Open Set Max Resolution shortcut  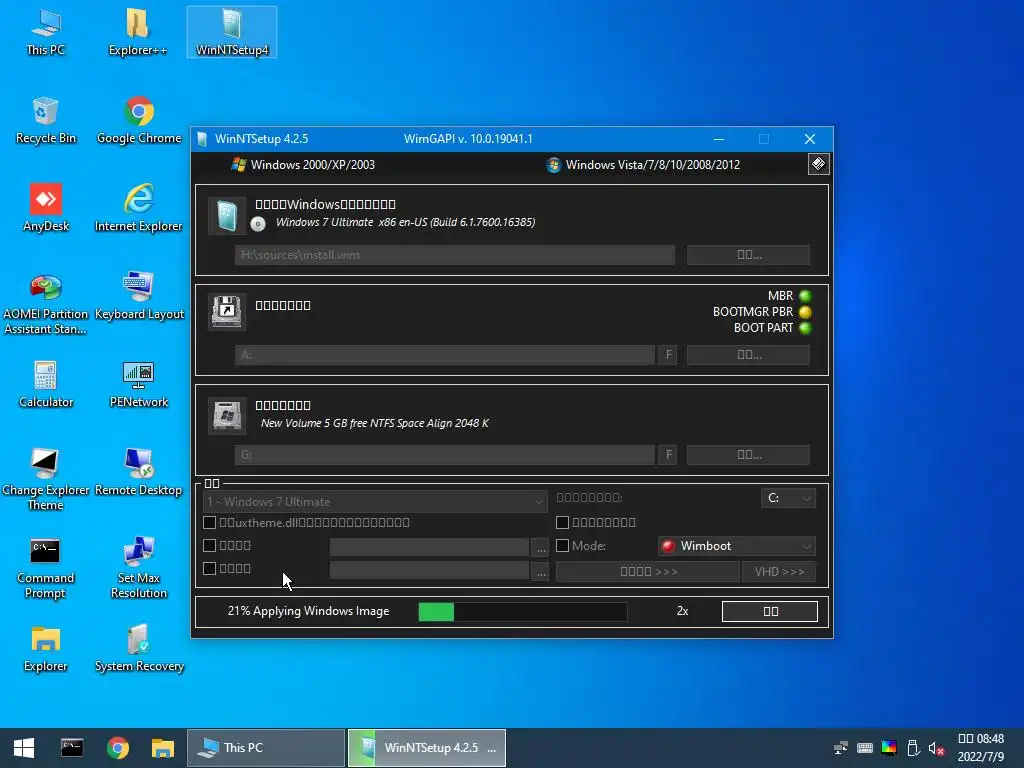tap(138, 568)
